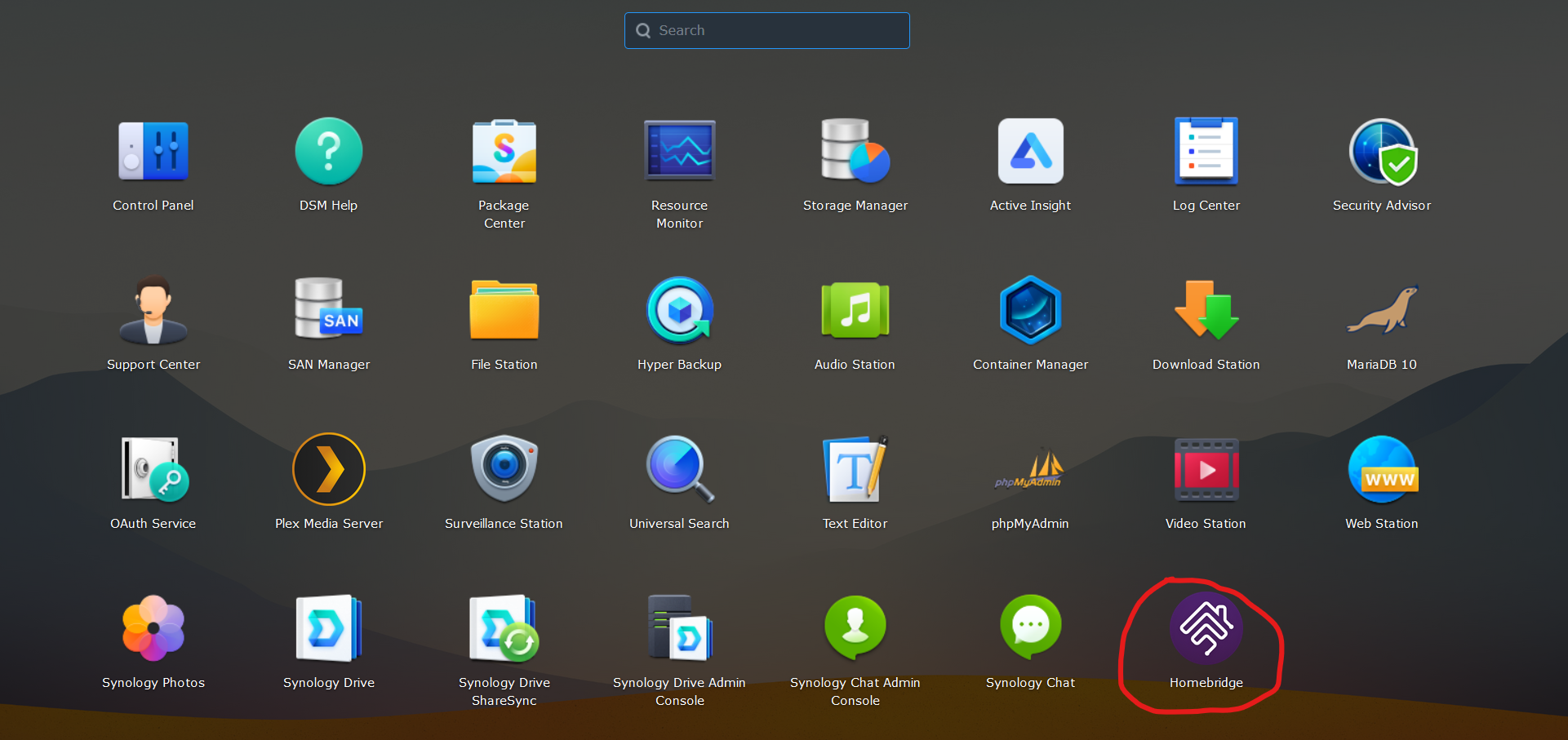Click the Search input field
The width and height of the screenshot is (1568, 740).
click(767, 30)
